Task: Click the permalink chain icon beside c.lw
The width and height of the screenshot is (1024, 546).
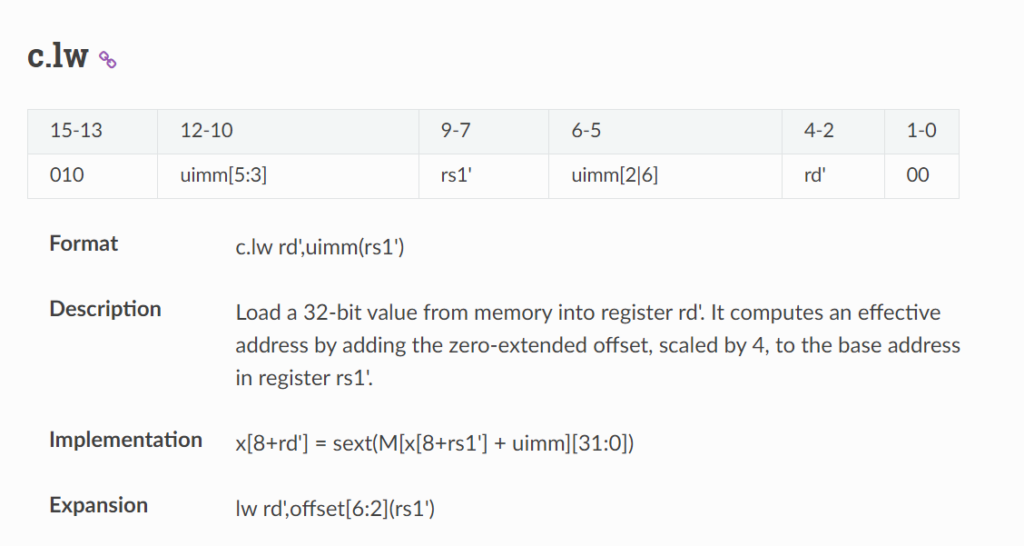Action: pyautogui.click(x=108, y=60)
